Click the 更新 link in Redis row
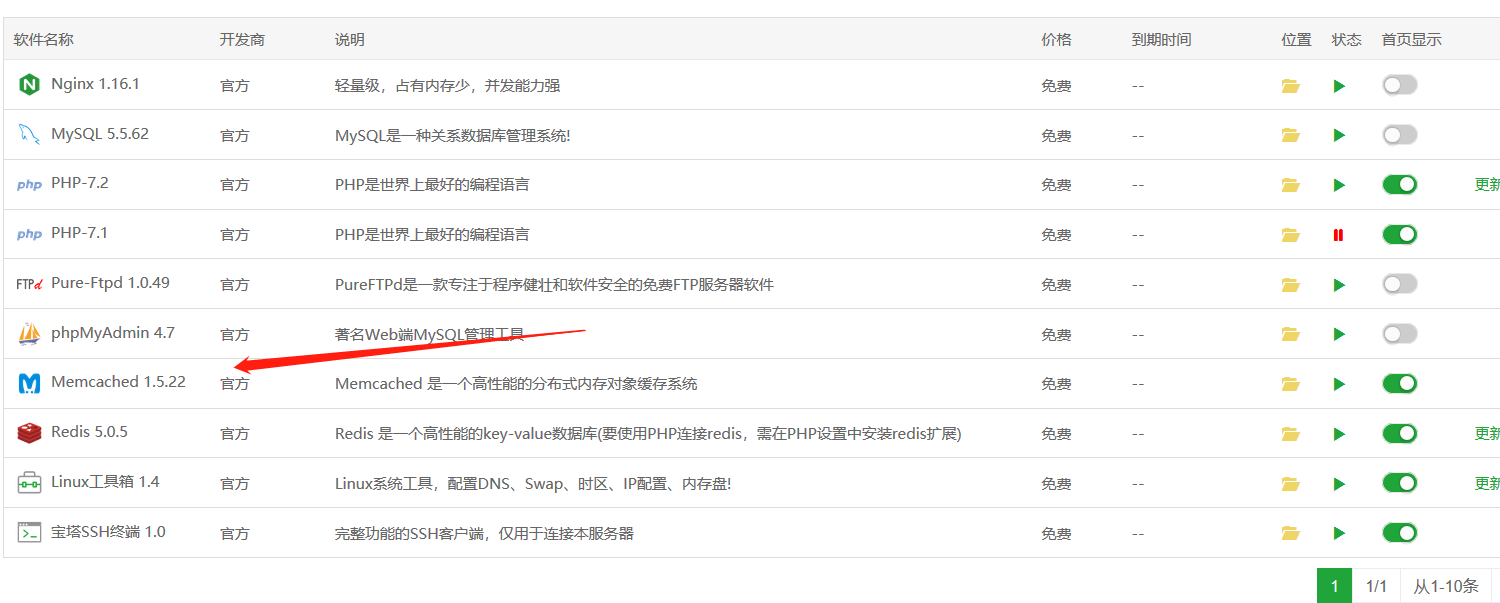Viewport: 1500px width, 603px height. coord(1487,434)
